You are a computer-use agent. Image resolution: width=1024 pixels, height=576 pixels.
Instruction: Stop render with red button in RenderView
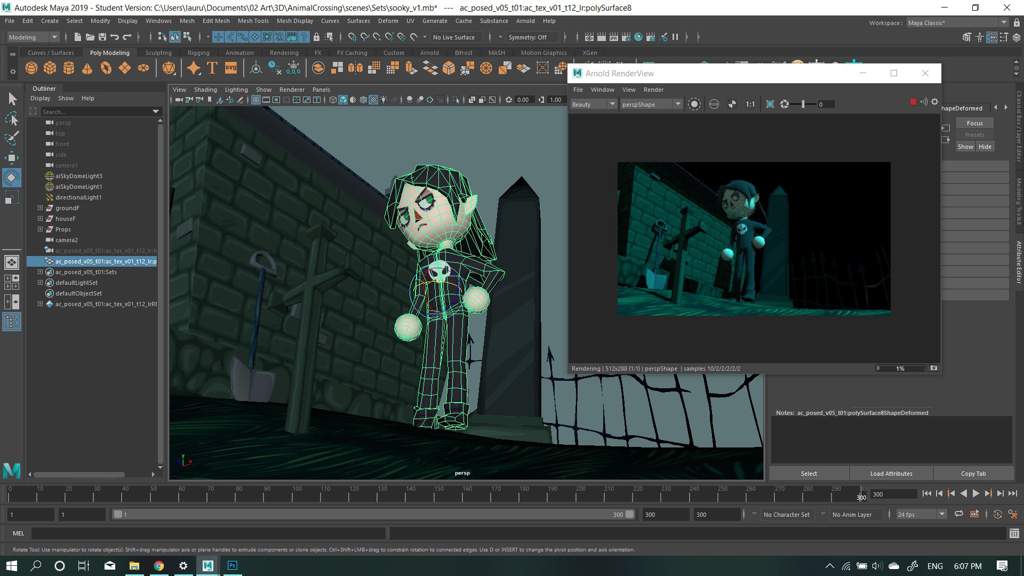click(913, 102)
